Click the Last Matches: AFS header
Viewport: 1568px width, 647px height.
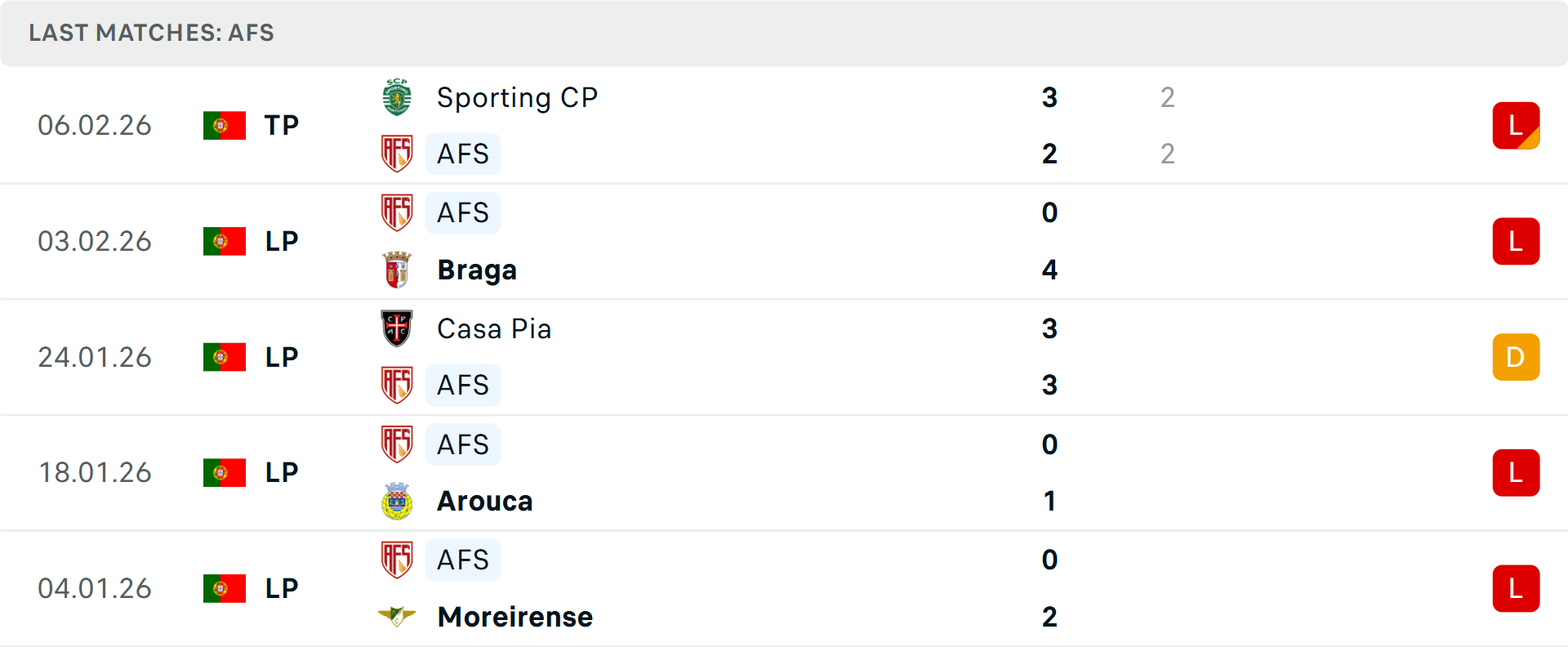tap(152, 33)
